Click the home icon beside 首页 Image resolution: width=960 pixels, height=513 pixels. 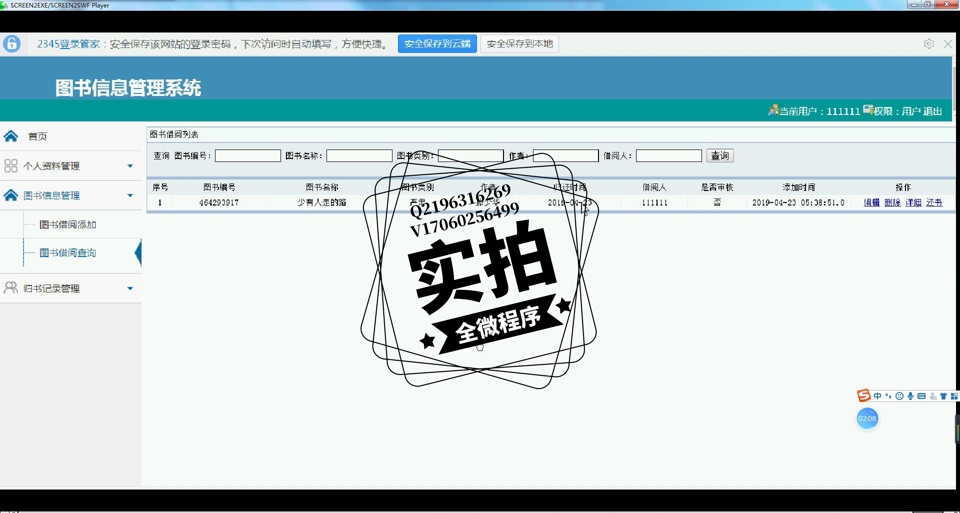point(11,136)
